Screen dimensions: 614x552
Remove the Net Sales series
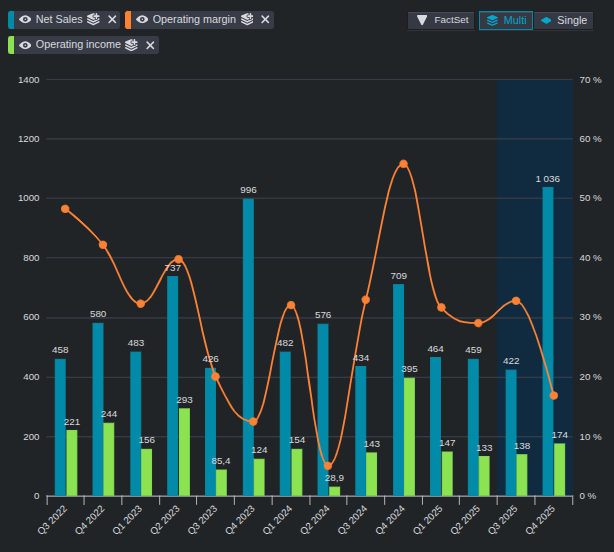112,20
